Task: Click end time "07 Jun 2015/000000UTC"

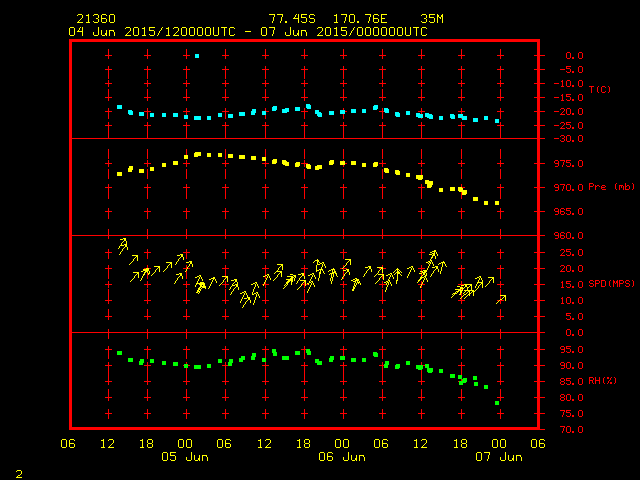Action: coord(344,32)
